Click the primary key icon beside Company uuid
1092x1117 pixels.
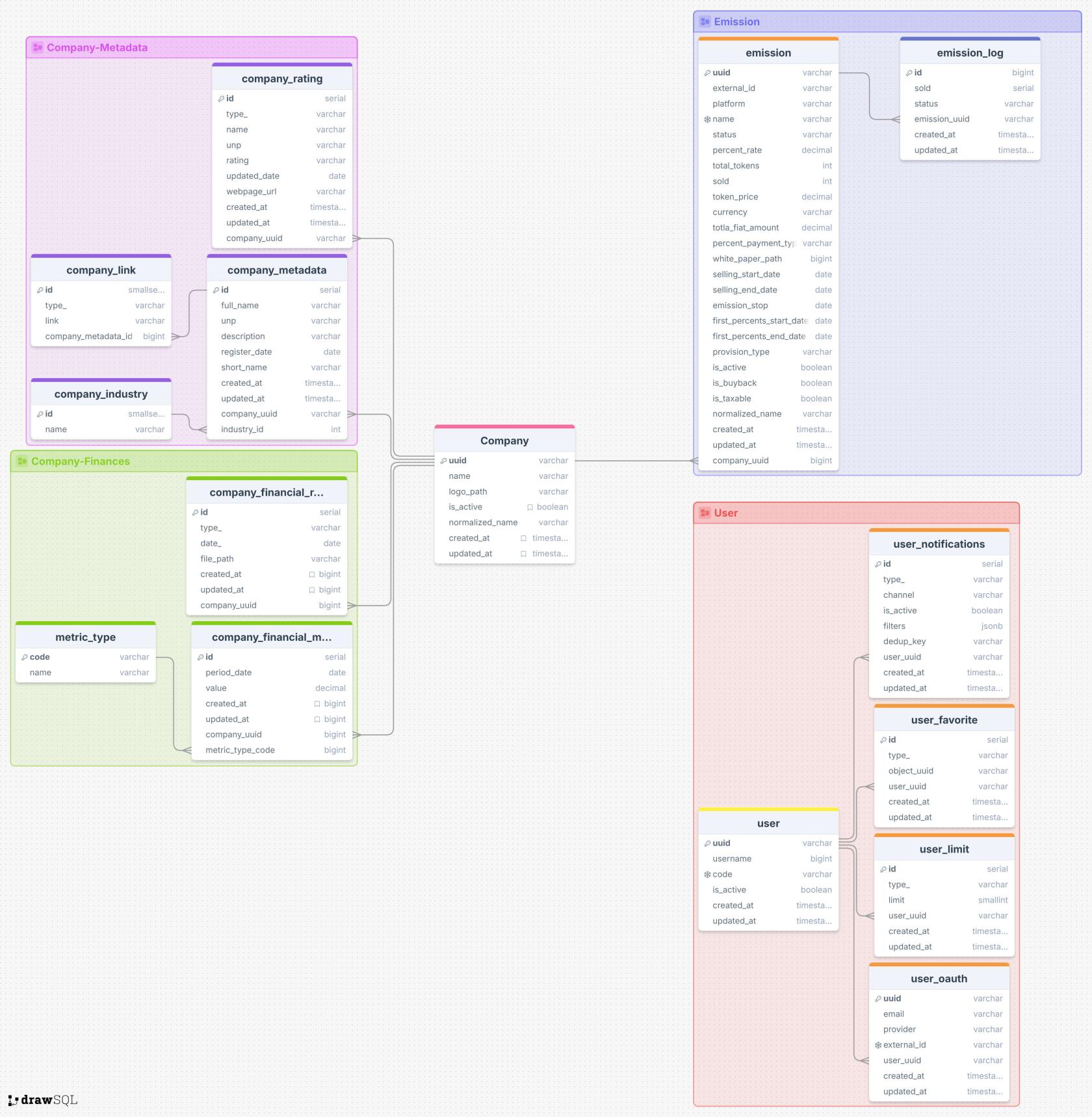point(444,461)
